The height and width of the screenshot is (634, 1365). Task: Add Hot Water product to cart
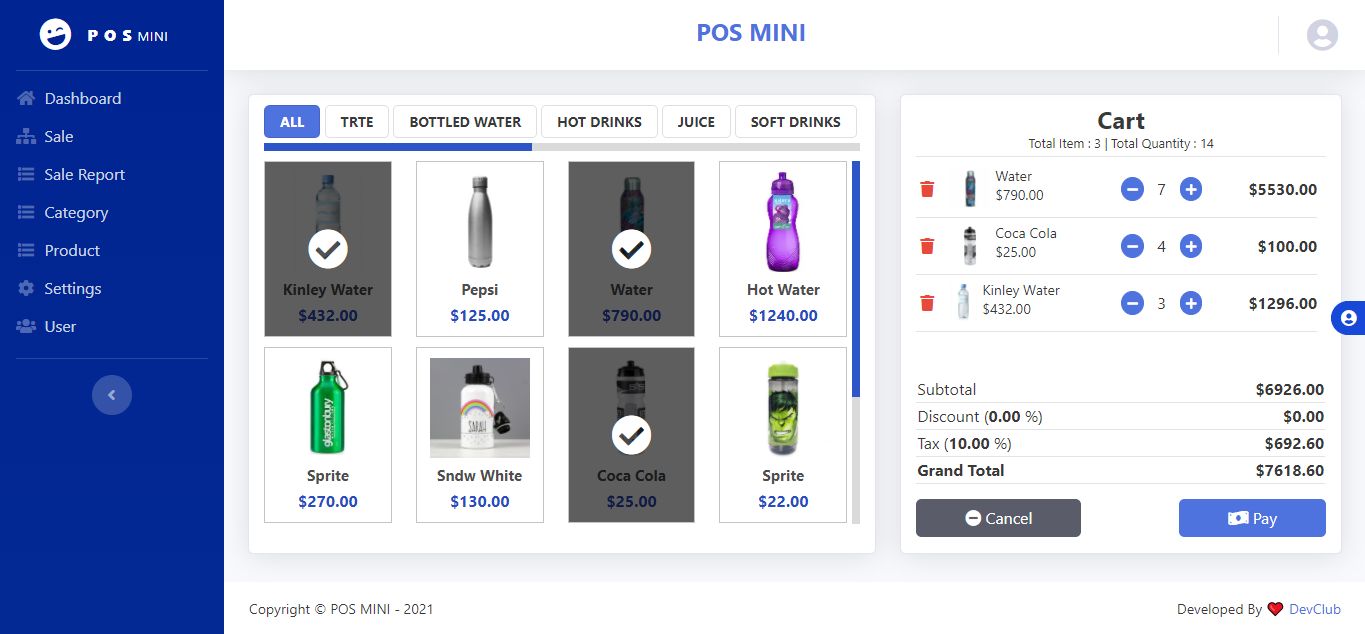(x=783, y=249)
